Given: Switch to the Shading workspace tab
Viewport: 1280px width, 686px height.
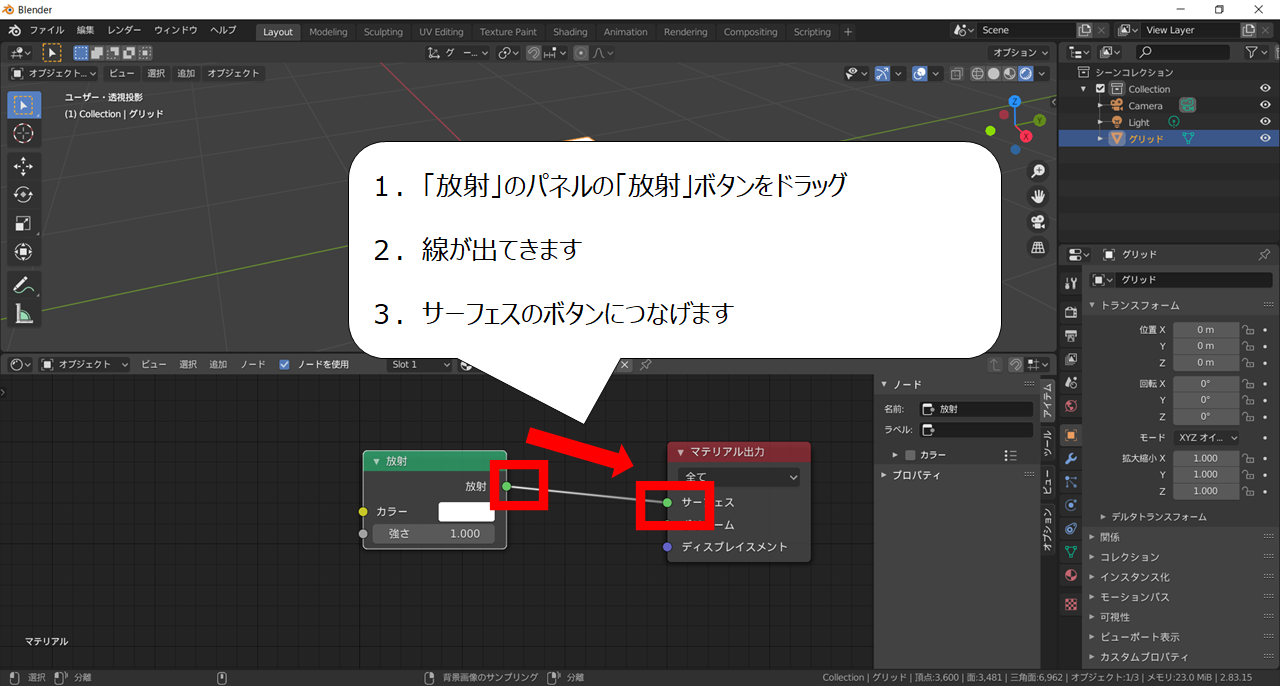Looking at the screenshot, I should click(570, 32).
